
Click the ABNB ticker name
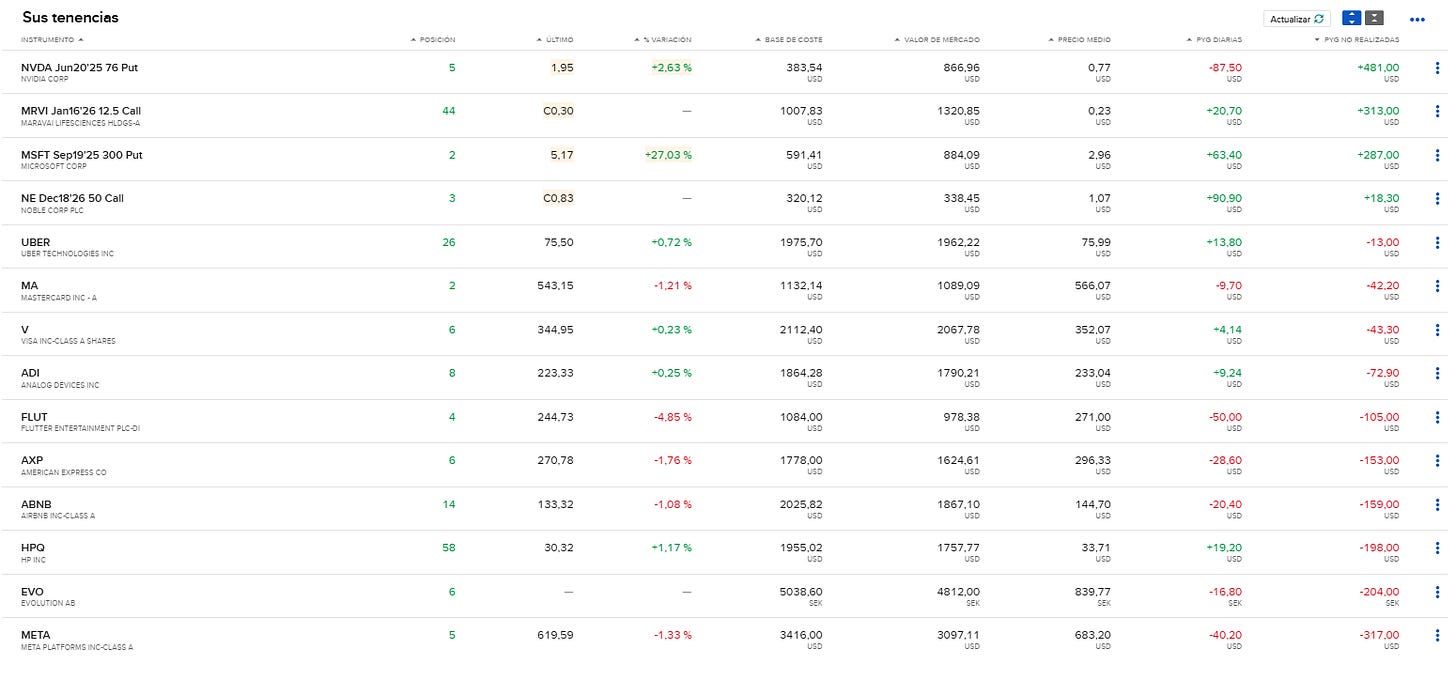35,504
